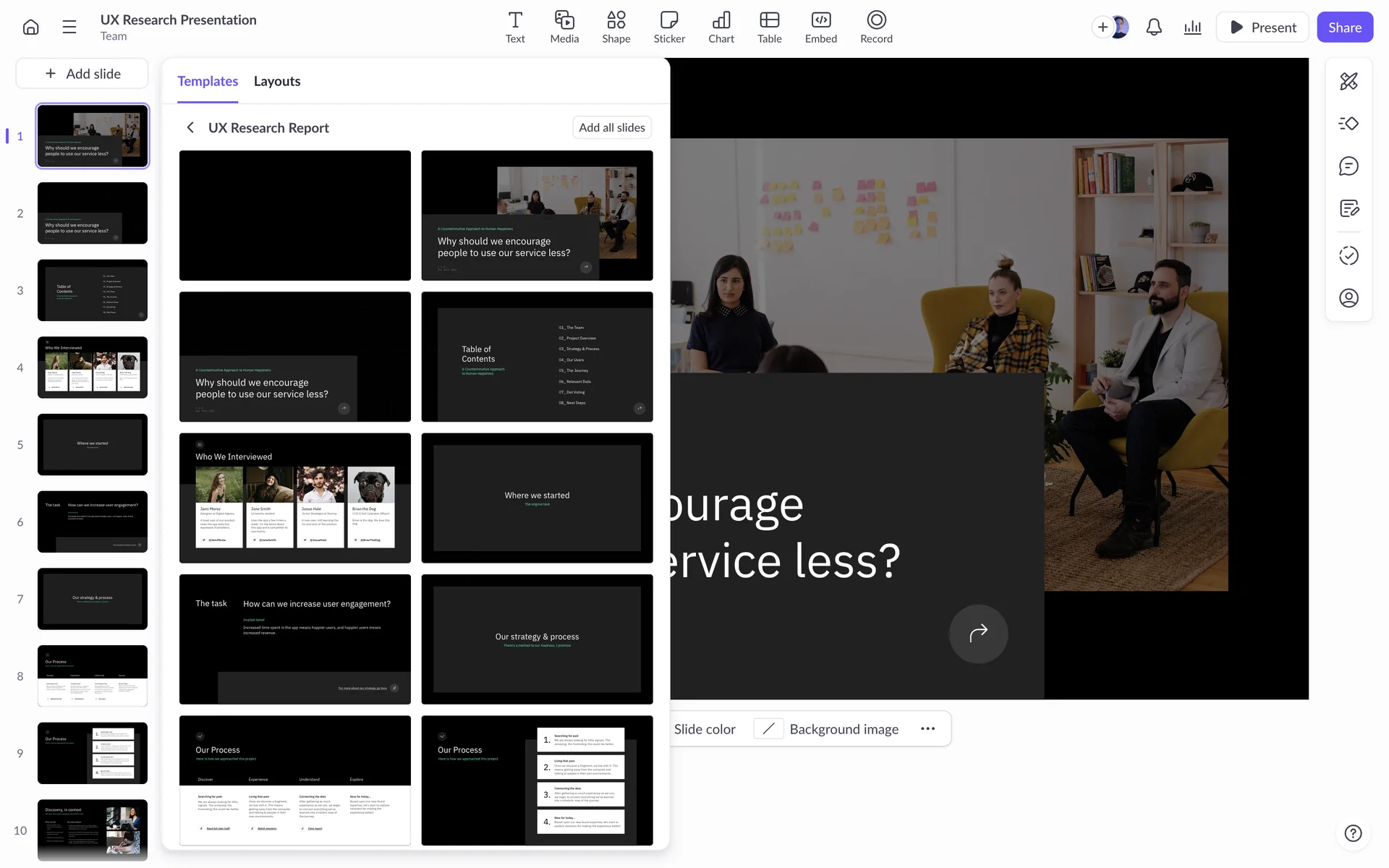1389x868 pixels.
Task: Select the Background image swatch
Action: click(769, 729)
